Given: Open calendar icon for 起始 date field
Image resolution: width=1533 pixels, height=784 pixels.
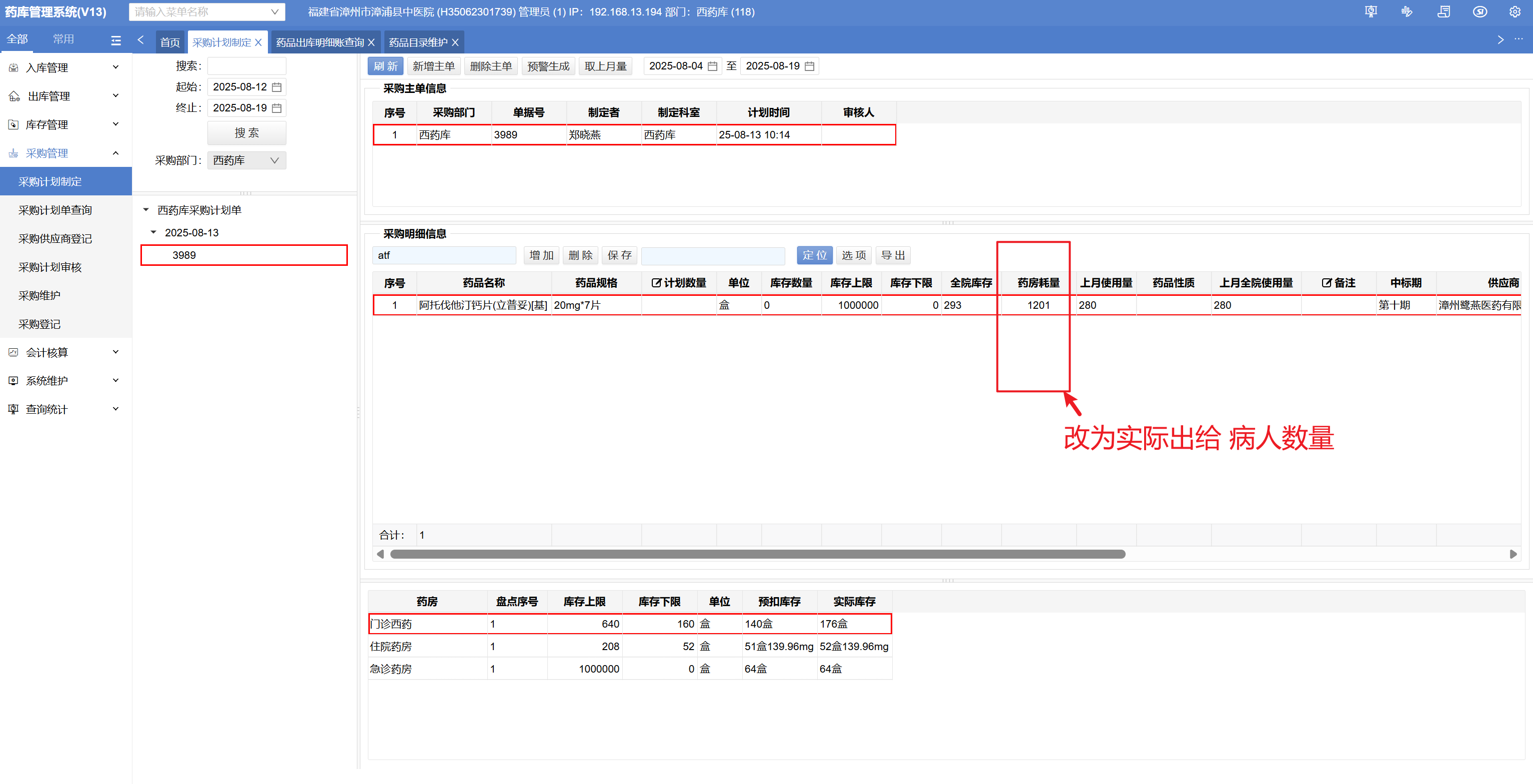Looking at the screenshot, I should (x=277, y=87).
